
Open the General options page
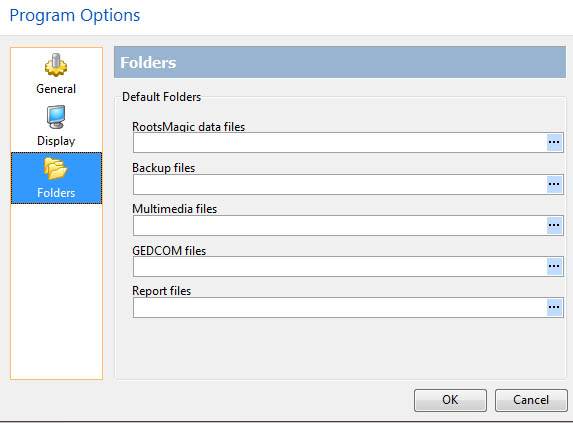click(x=56, y=74)
